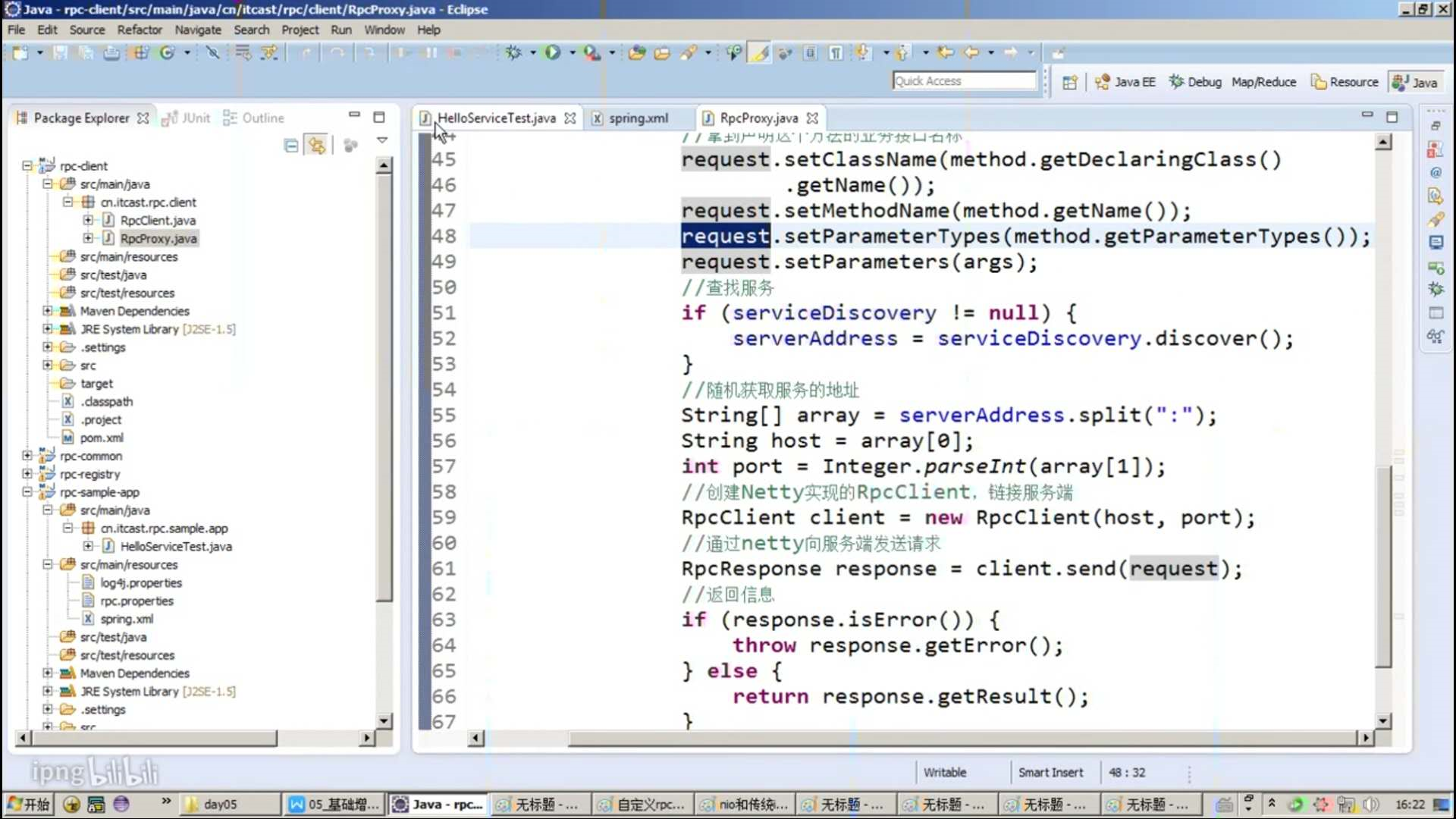Click the Open Perspective icon
The image size is (1456, 819).
(1069, 83)
